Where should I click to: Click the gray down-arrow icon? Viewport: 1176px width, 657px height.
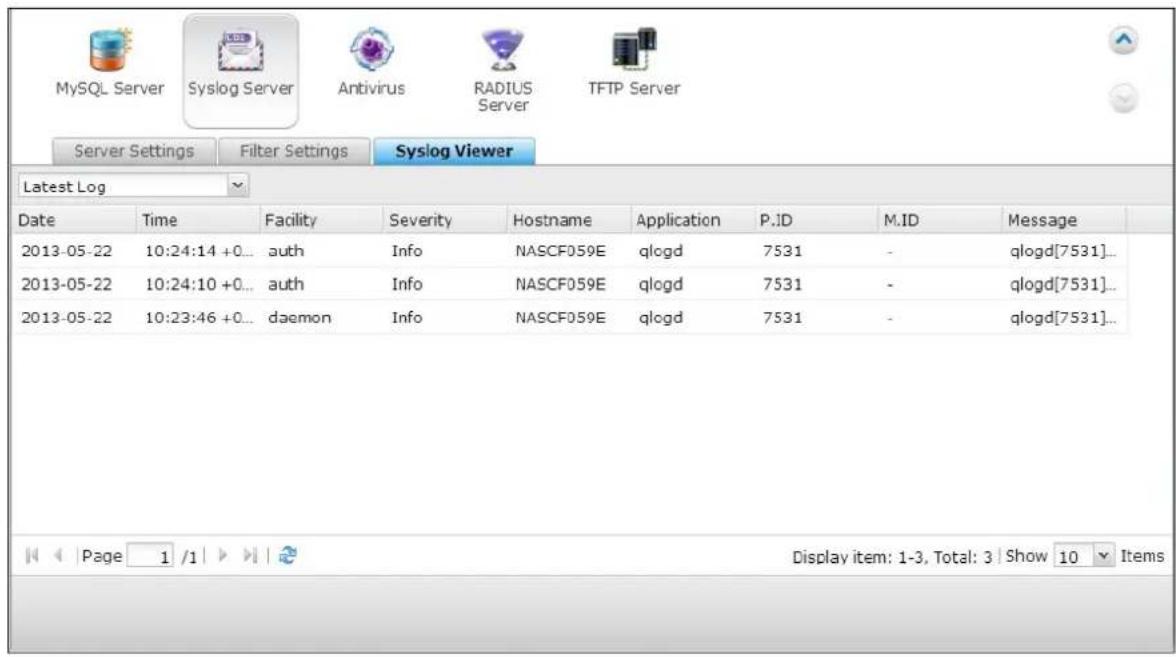(x=1123, y=98)
